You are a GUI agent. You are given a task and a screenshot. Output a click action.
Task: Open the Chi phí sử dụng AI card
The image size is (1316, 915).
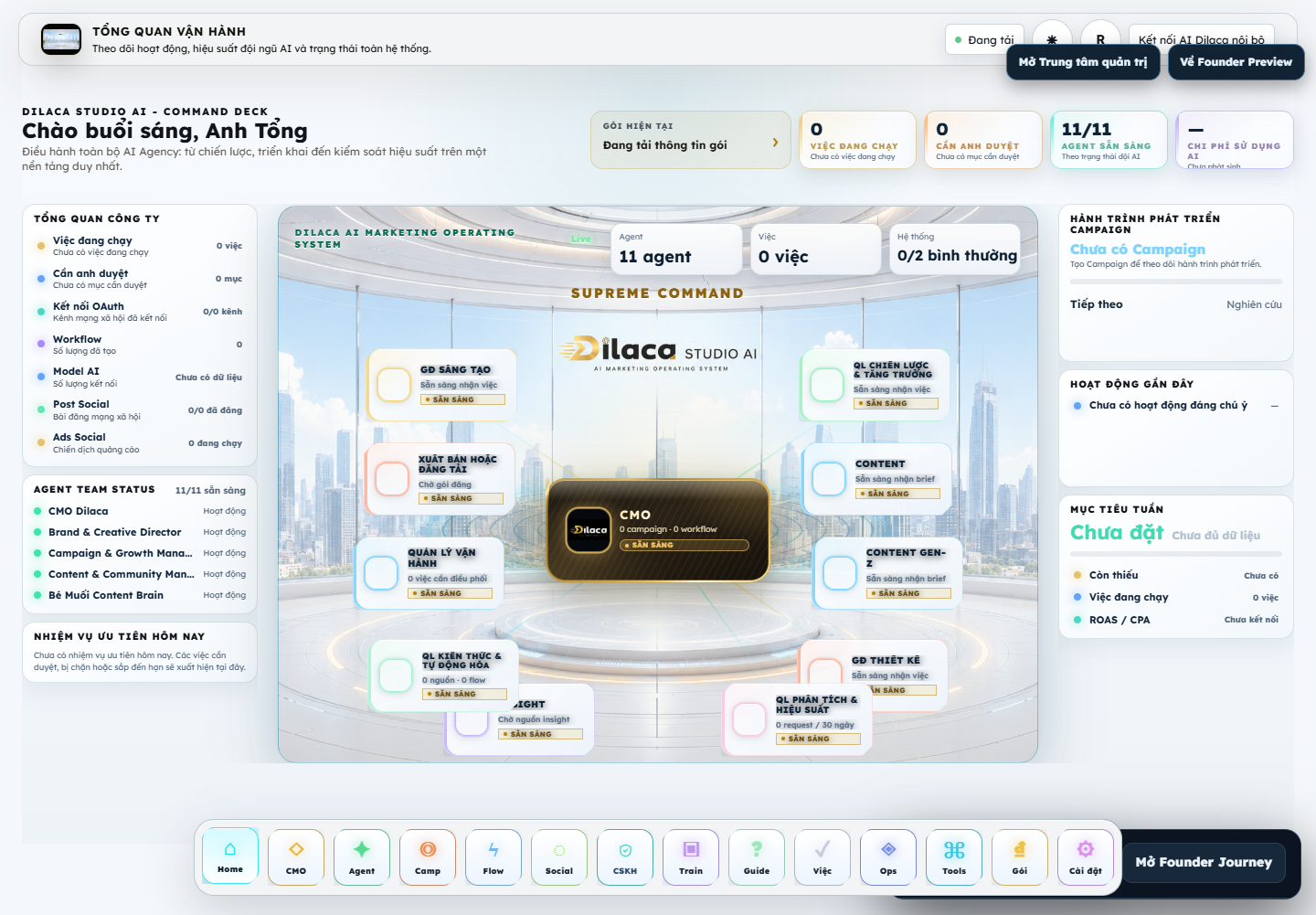(x=1235, y=140)
